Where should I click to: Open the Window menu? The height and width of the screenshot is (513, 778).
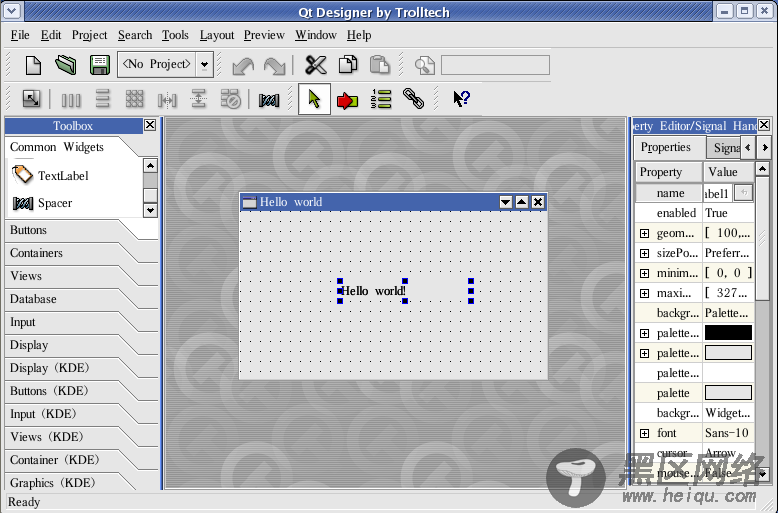pyautogui.click(x=316, y=35)
